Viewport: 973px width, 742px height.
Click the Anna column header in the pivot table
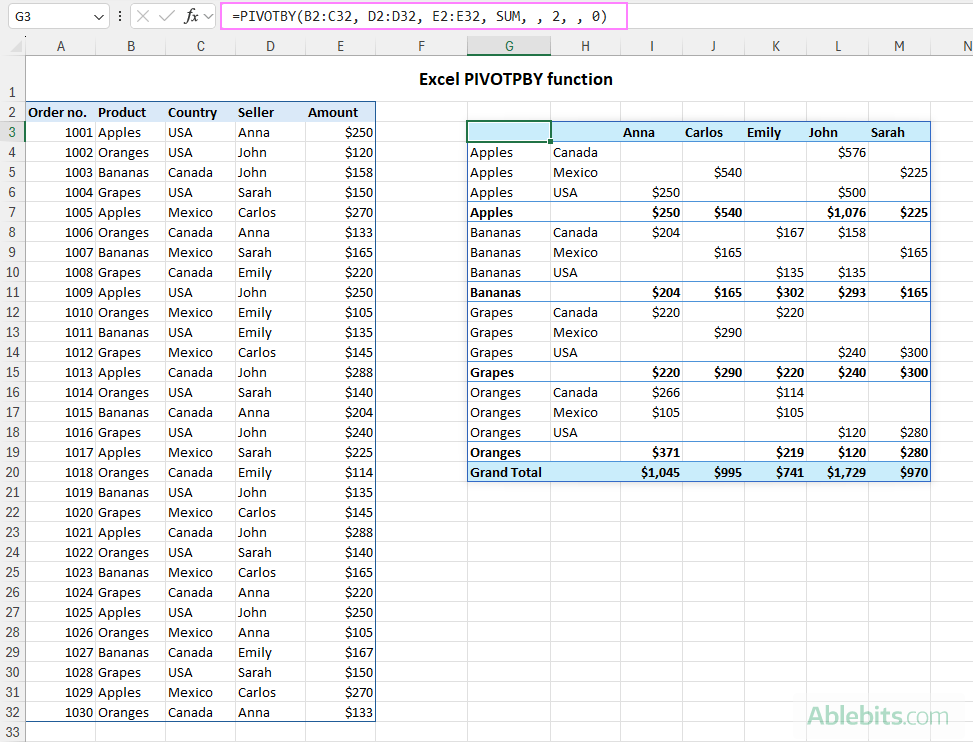tap(639, 132)
